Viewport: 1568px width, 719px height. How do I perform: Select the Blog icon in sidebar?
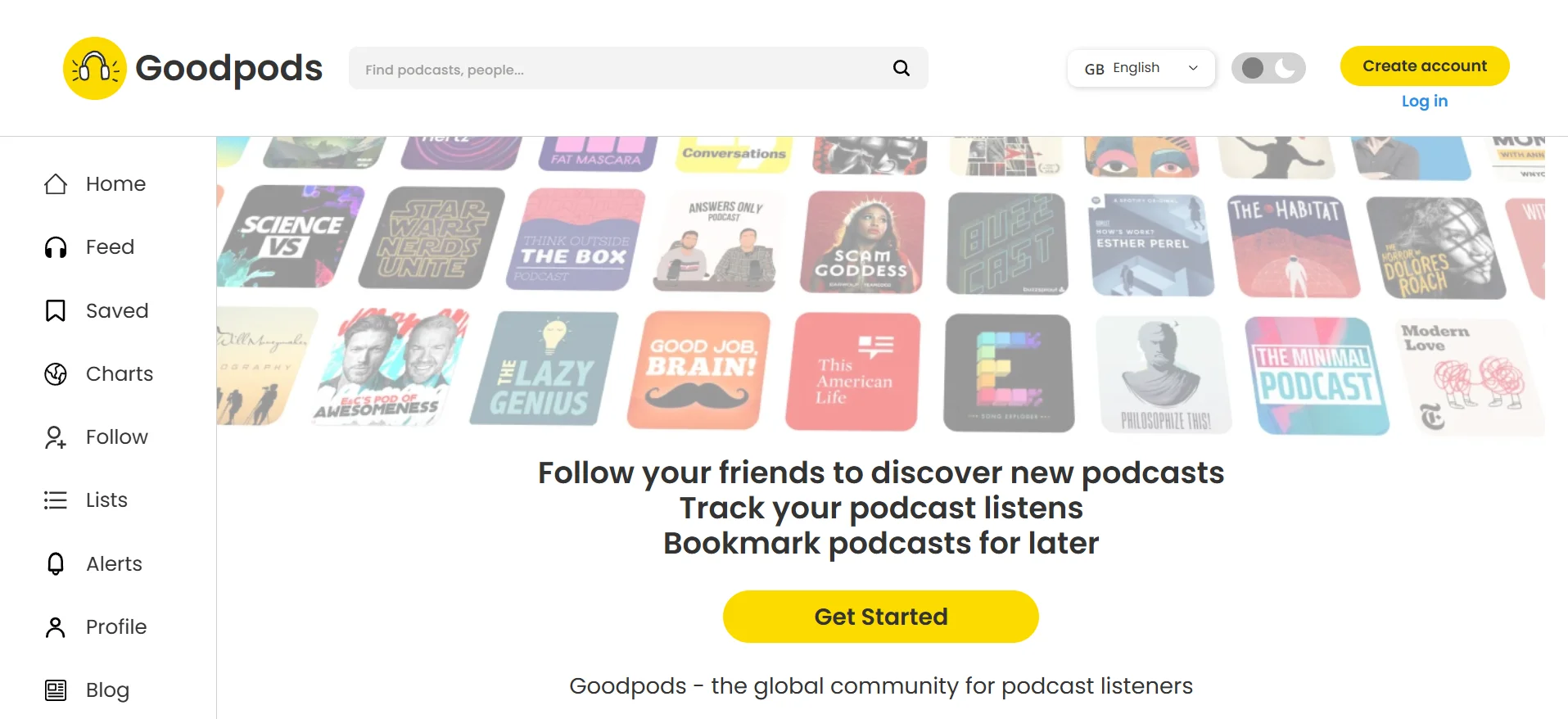[x=54, y=690]
